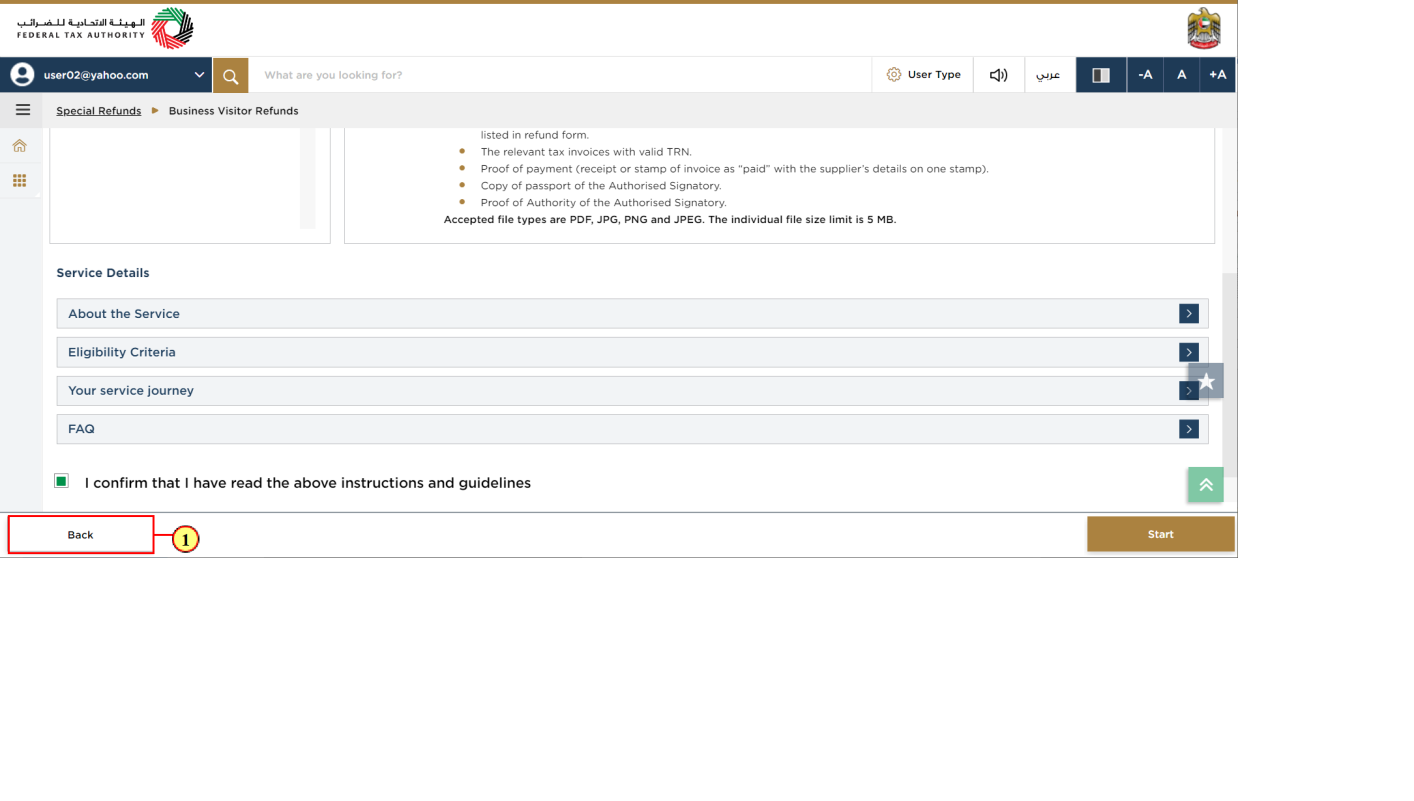Viewport: 1414px width, 801px height.
Task: Click the Start button
Action: point(1160,534)
